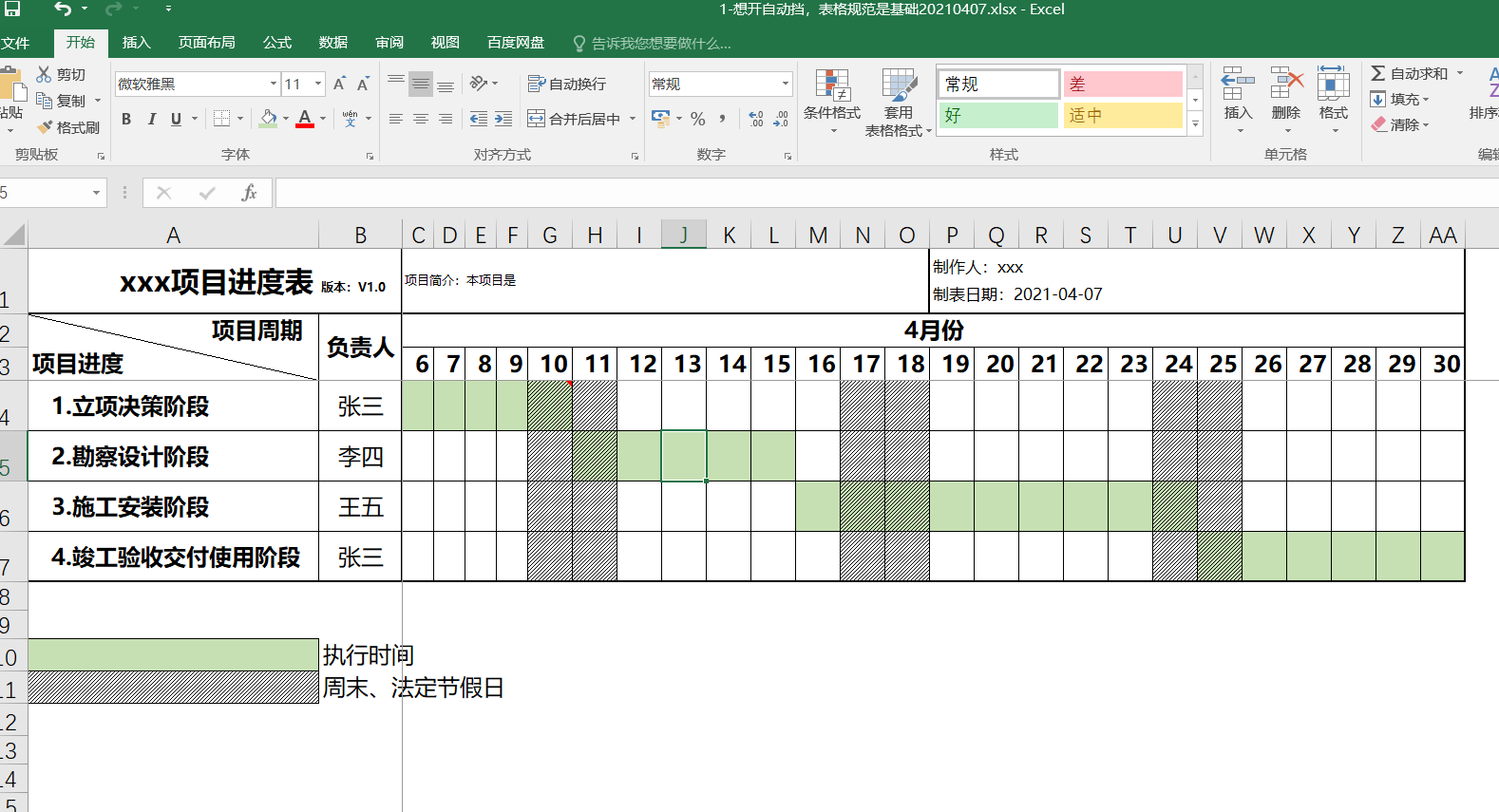Switch to 数据 (Data) tab
This screenshot has width=1499, height=812.
coord(333,43)
